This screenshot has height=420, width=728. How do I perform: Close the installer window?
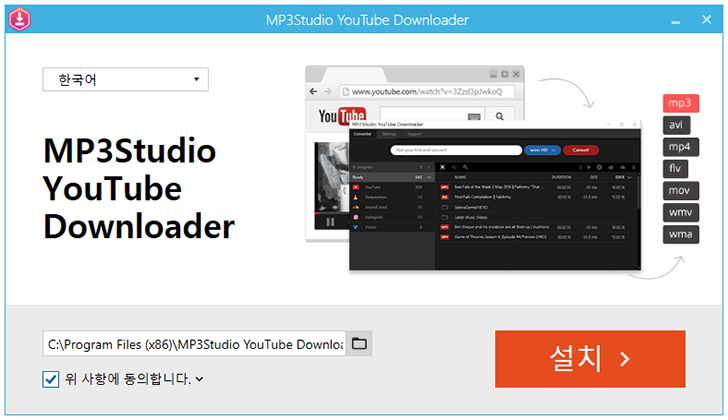[706, 19]
